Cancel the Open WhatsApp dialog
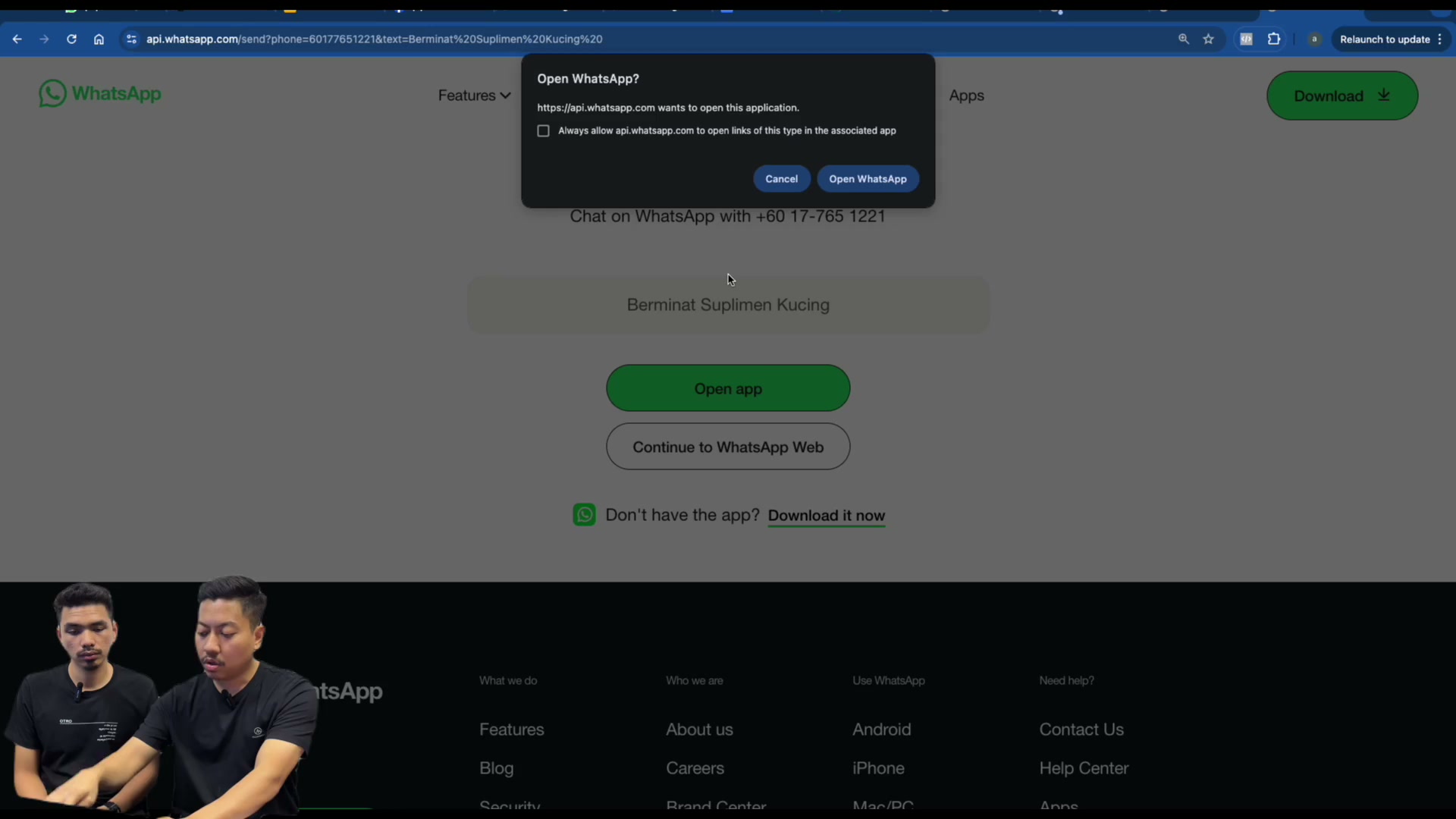1456x819 pixels. 781,179
